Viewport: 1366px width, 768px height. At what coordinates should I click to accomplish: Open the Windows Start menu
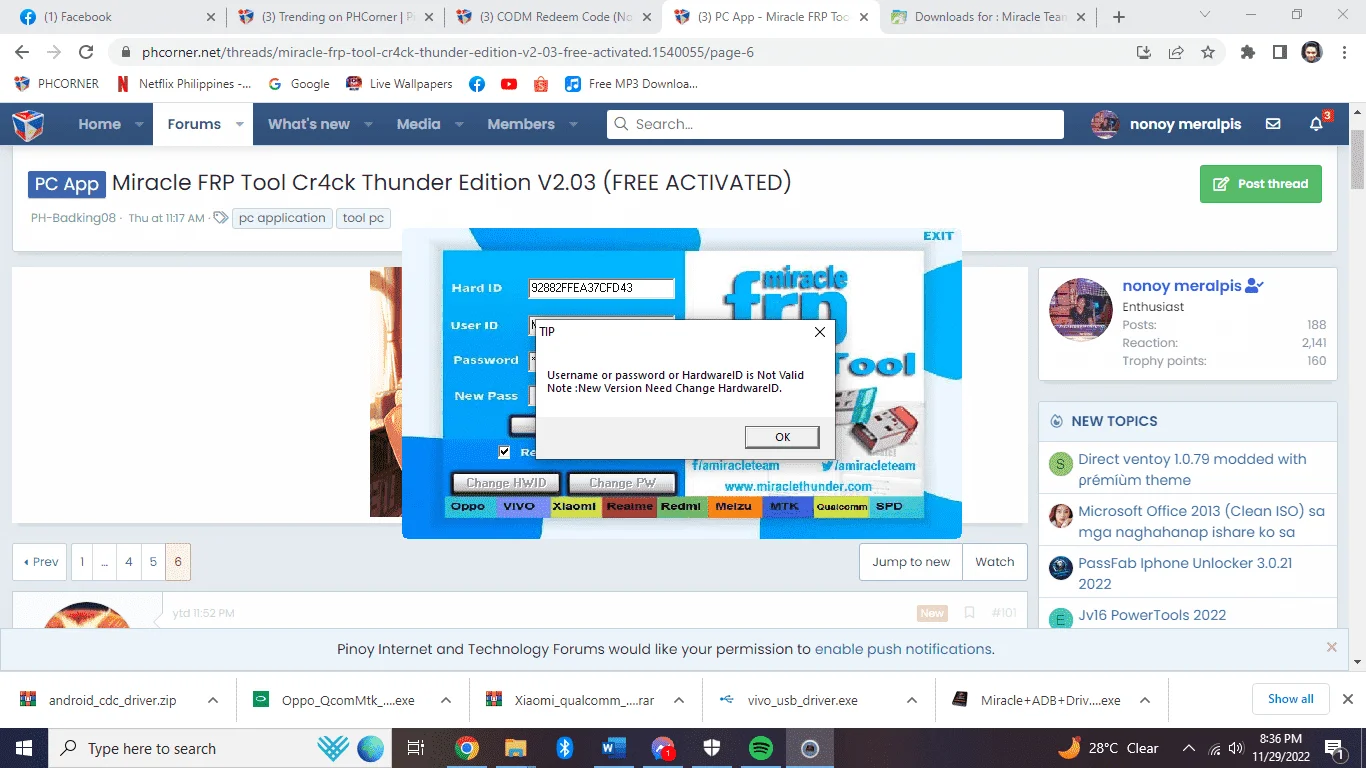point(24,748)
